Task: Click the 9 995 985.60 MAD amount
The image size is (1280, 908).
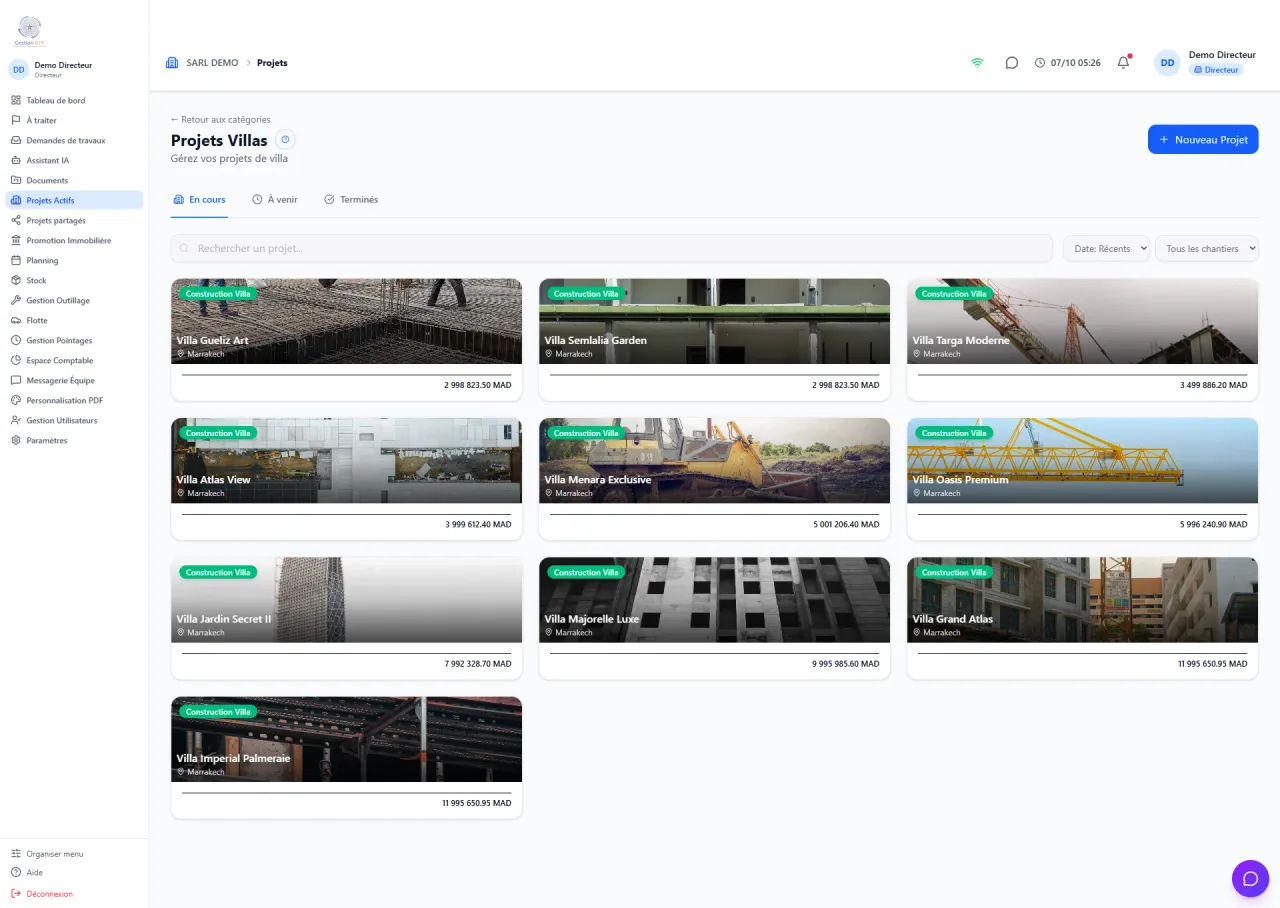Action: [x=846, y=663]
